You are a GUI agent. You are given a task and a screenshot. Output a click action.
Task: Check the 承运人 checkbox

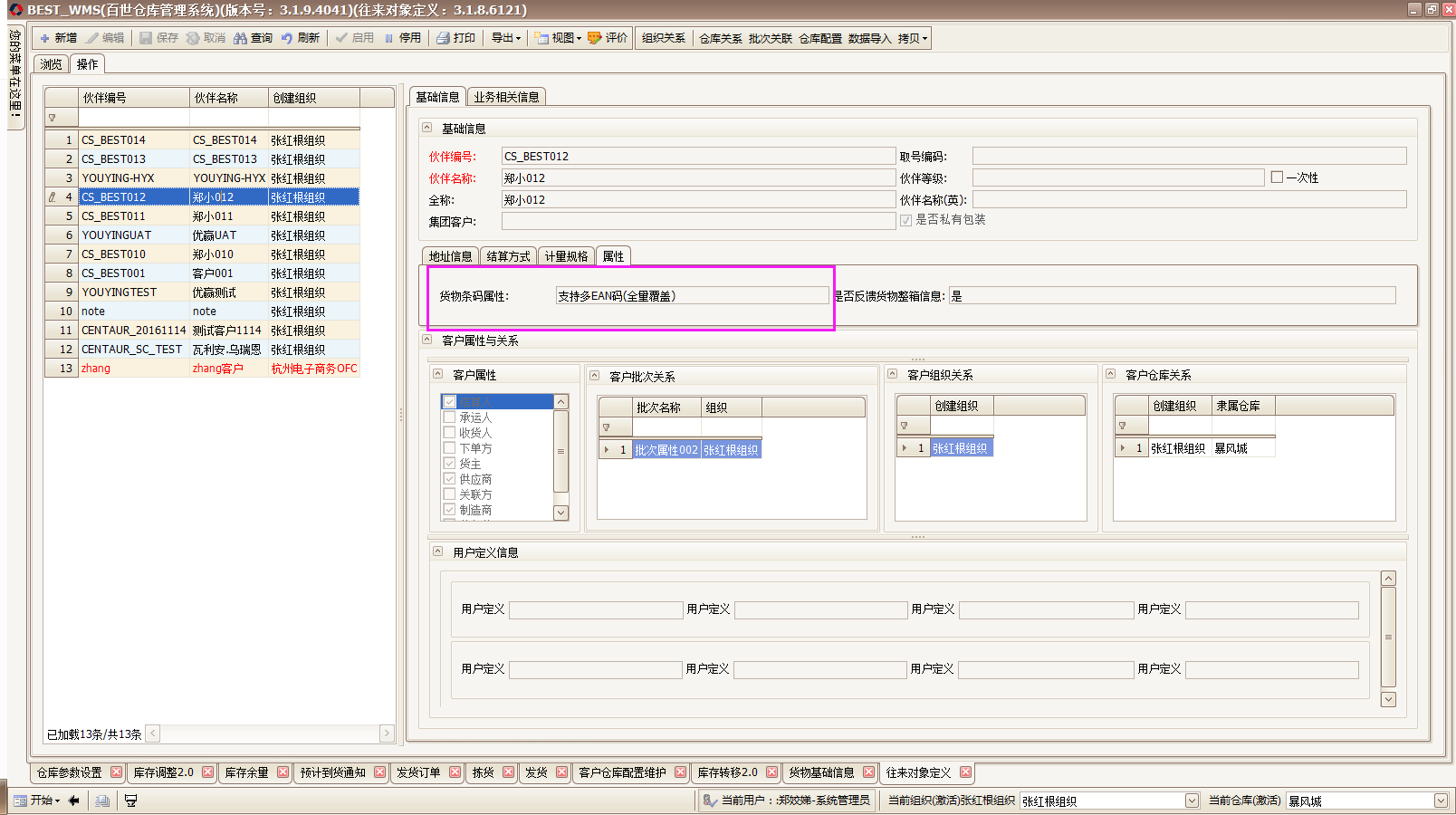[x=449, y=417]
